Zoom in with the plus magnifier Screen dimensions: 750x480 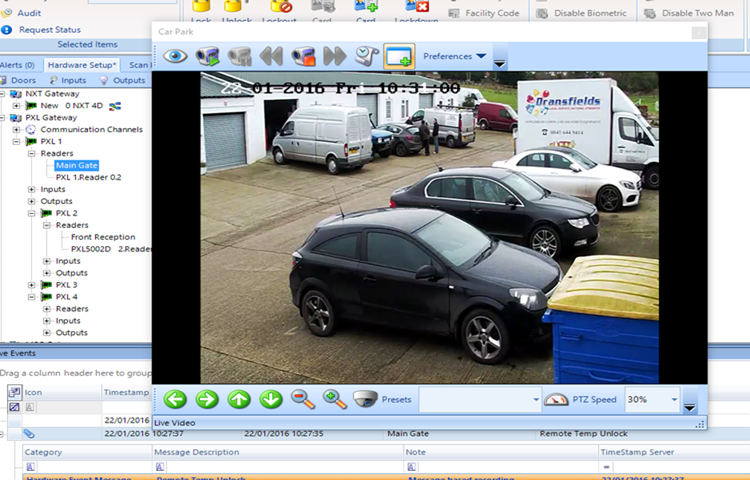point(335,399)
